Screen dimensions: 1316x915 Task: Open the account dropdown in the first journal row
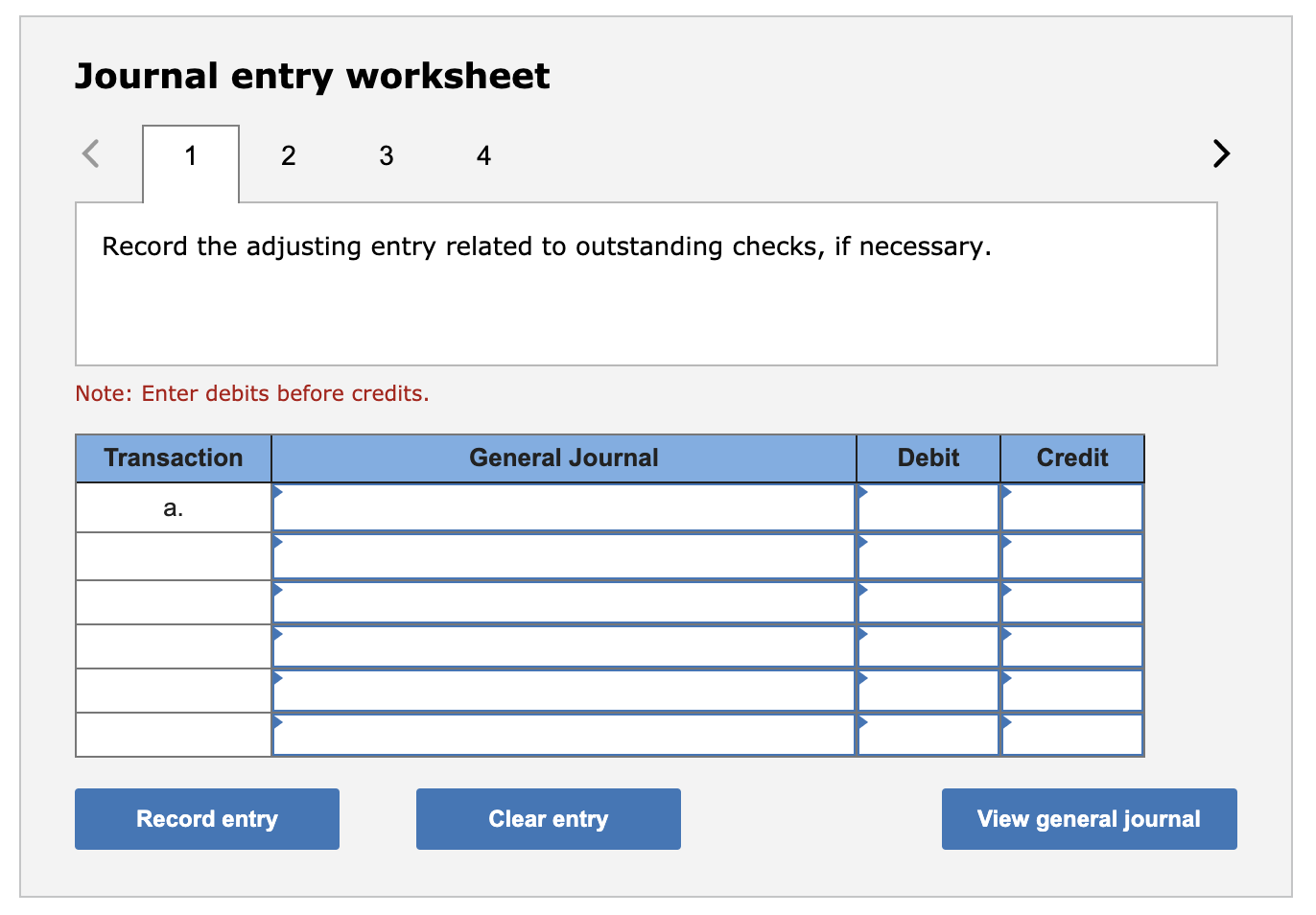point(279,491)
